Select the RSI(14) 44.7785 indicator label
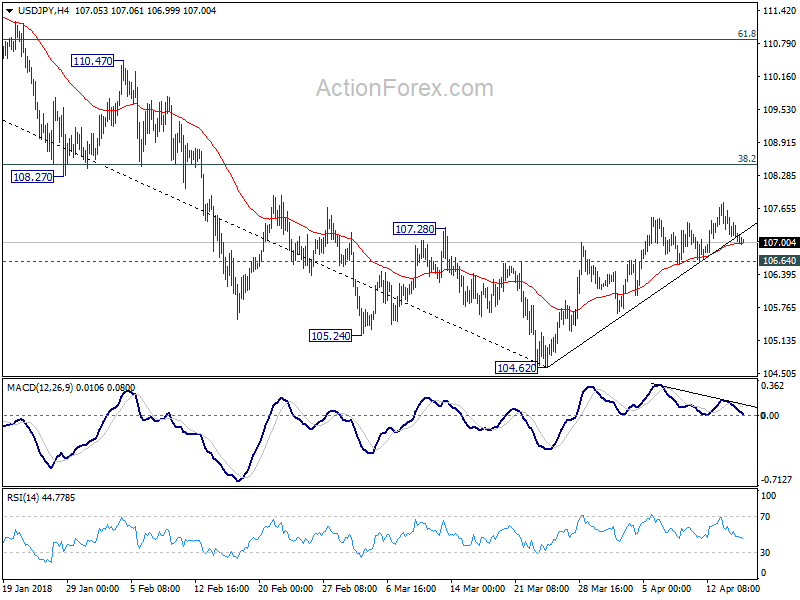 [41, 497]
